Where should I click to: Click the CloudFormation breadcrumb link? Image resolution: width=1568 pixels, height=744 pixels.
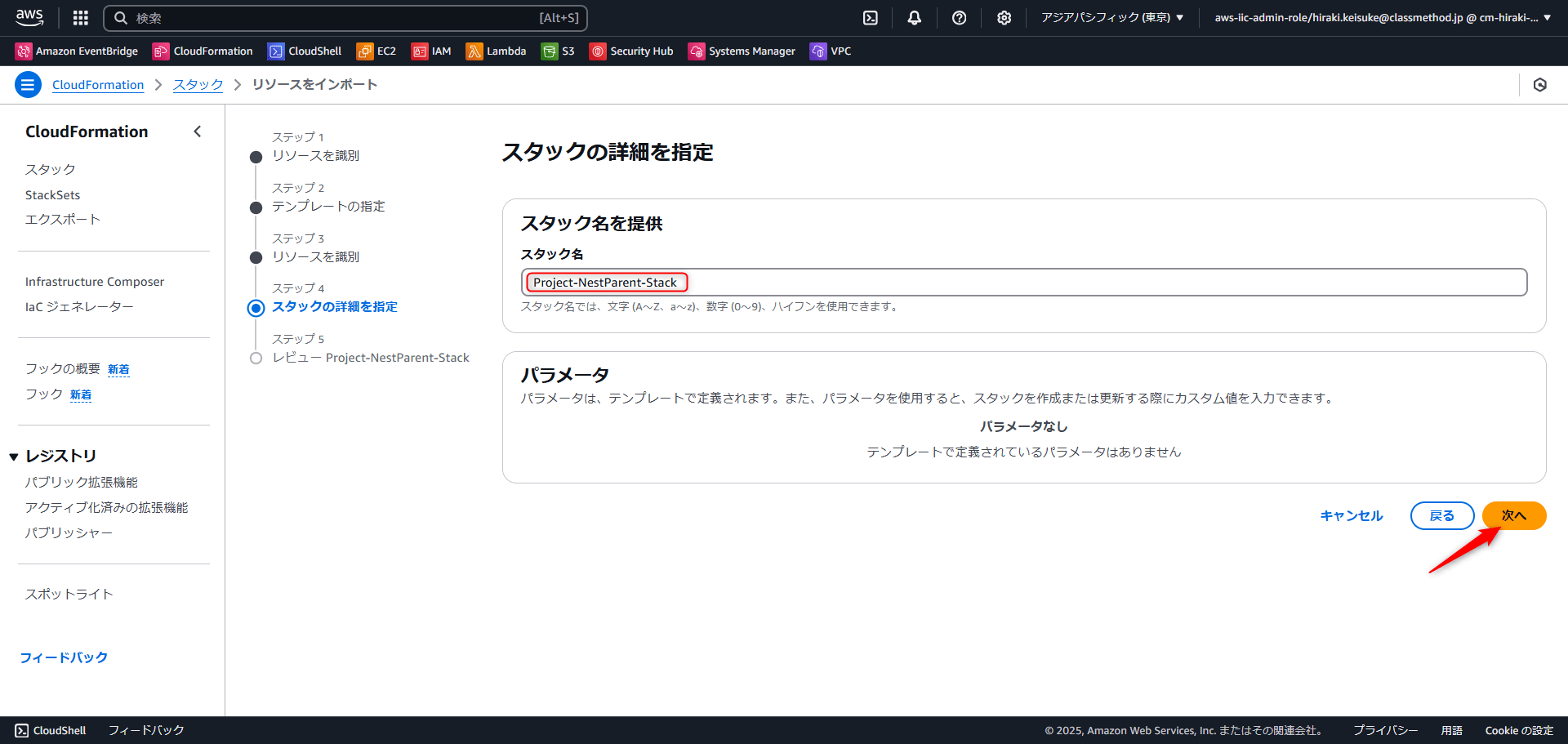coord(98,84)
